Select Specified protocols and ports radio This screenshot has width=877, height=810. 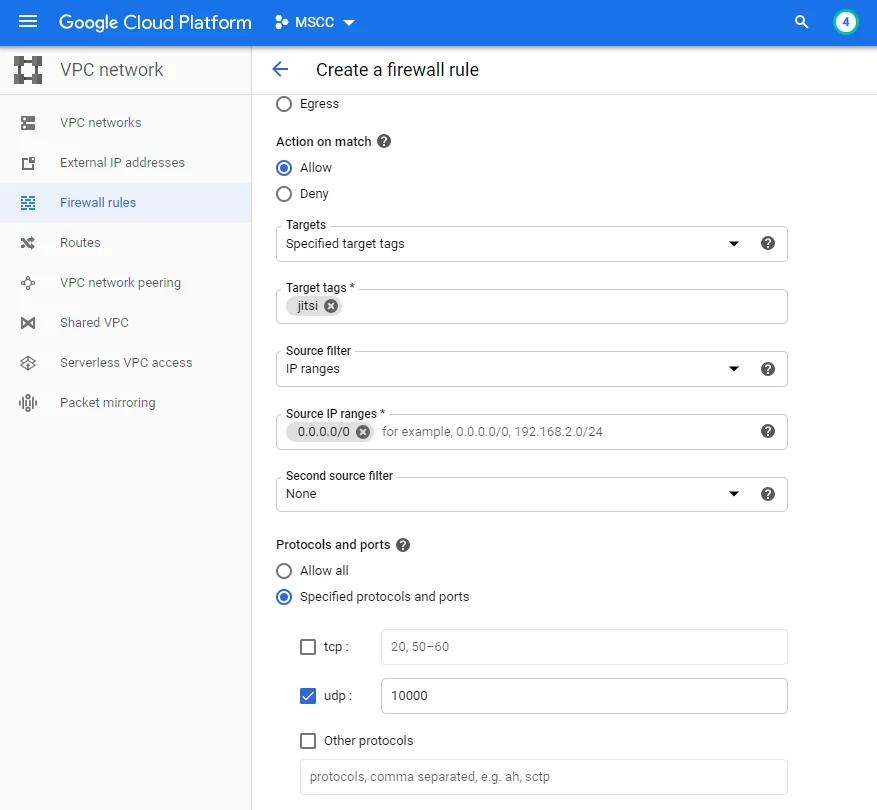(x=284, y=597)
